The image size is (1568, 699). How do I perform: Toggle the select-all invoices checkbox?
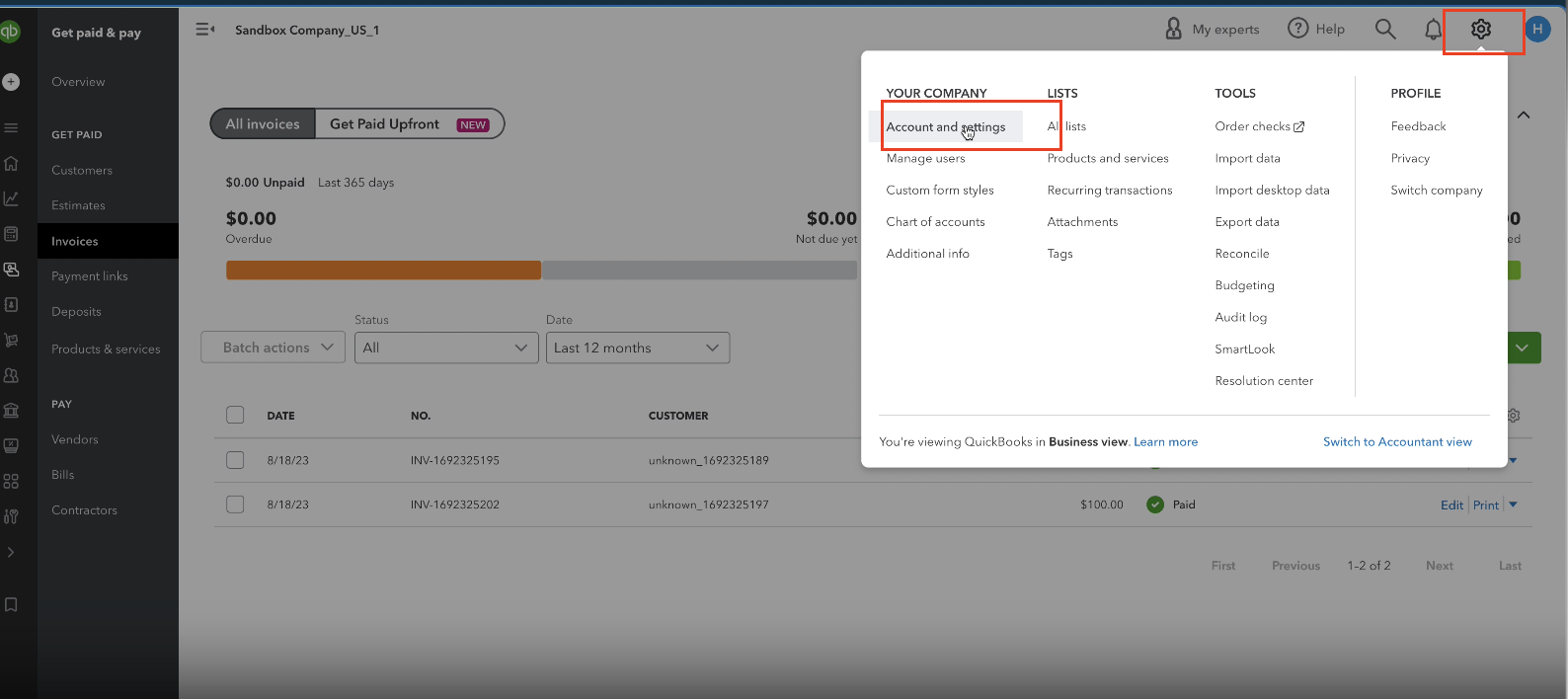click(235, 415)
